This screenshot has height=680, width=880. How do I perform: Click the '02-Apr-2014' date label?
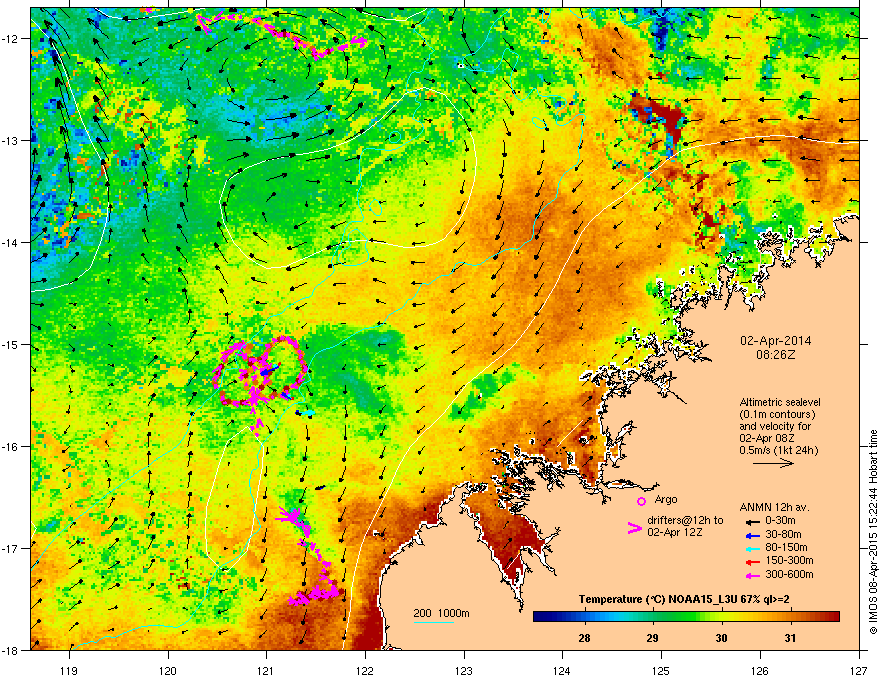tap(776, 341)
